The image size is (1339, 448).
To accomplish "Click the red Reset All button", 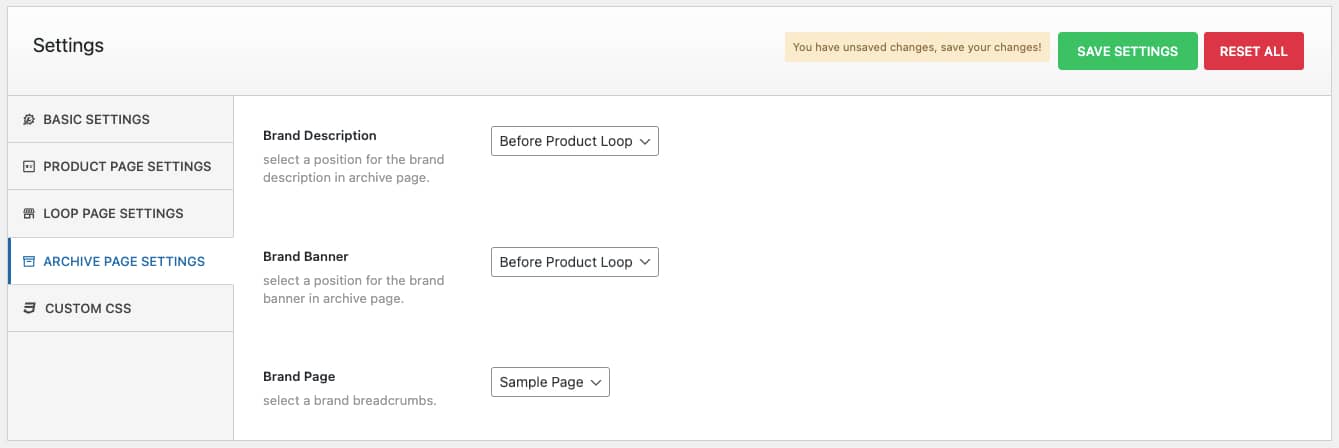I will [1254, 51].
